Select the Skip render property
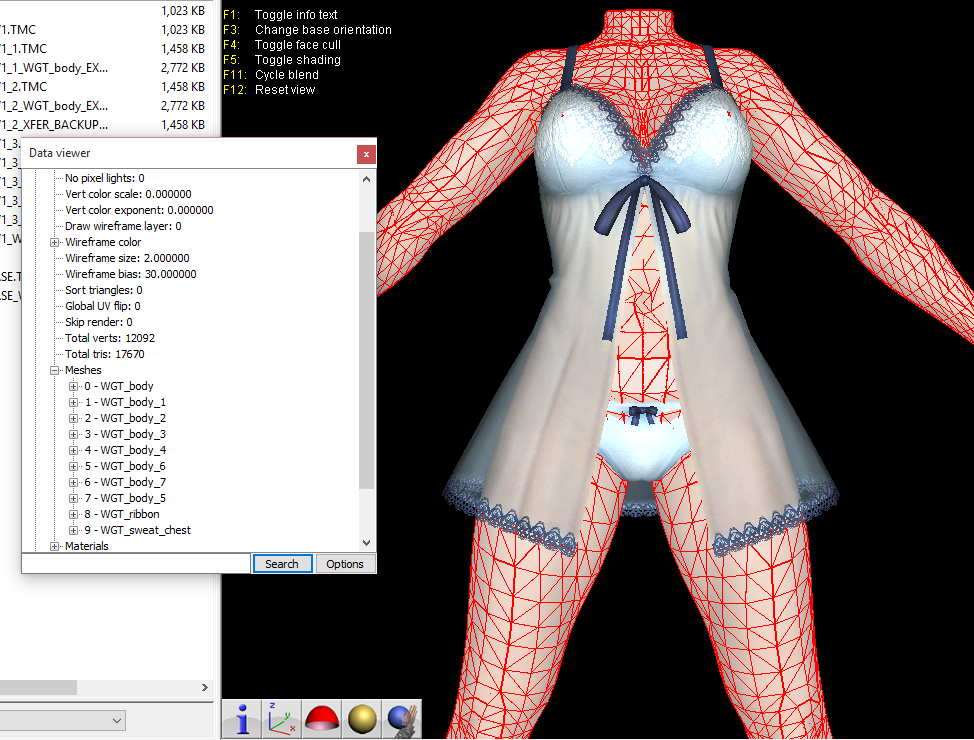 [98, 322]
